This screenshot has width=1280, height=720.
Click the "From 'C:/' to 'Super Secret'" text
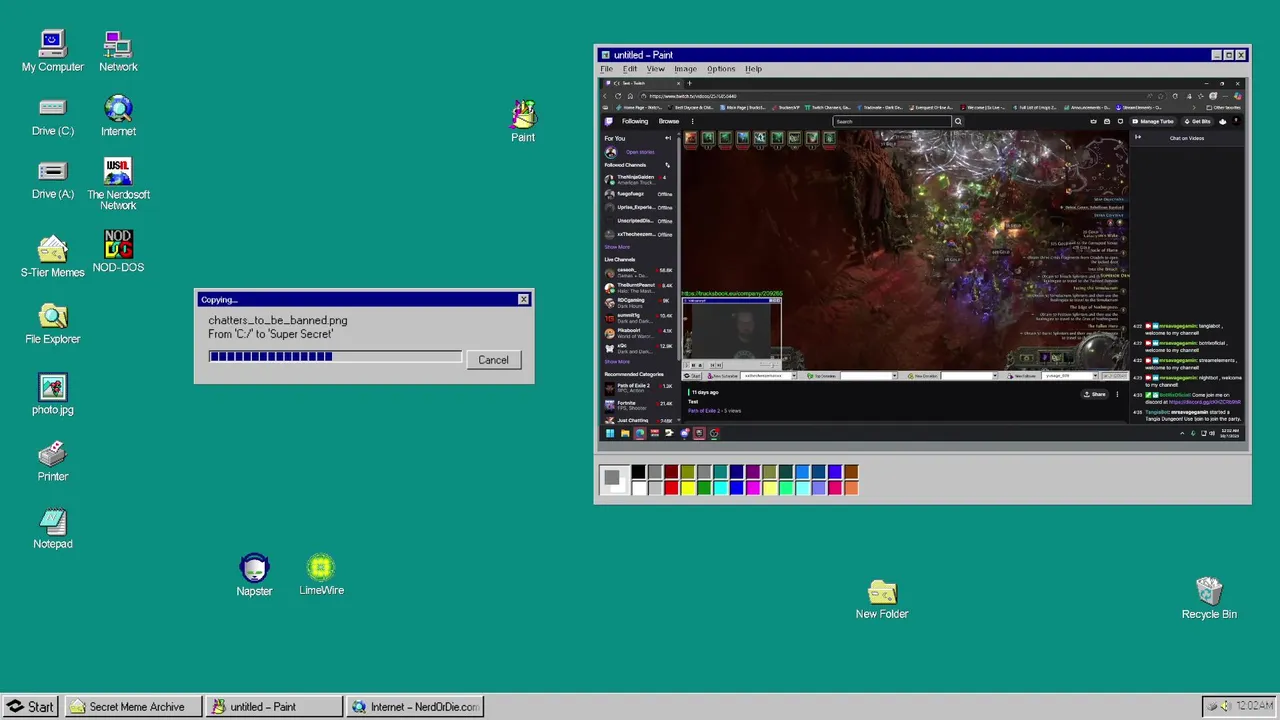click(x=270, y=334)
